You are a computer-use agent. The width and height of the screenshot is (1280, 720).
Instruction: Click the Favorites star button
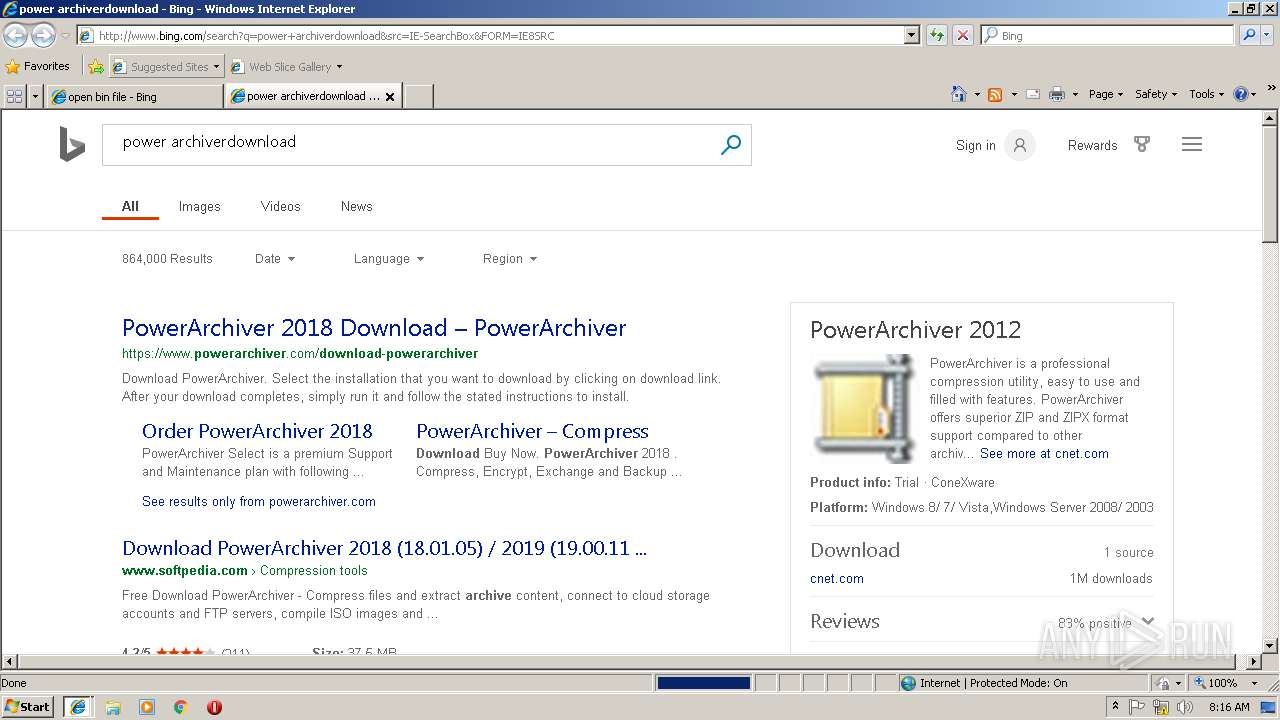(38, 66)
